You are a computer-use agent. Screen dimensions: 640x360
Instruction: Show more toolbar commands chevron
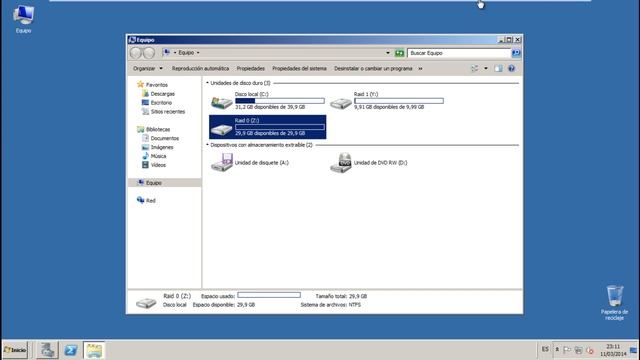420,69
